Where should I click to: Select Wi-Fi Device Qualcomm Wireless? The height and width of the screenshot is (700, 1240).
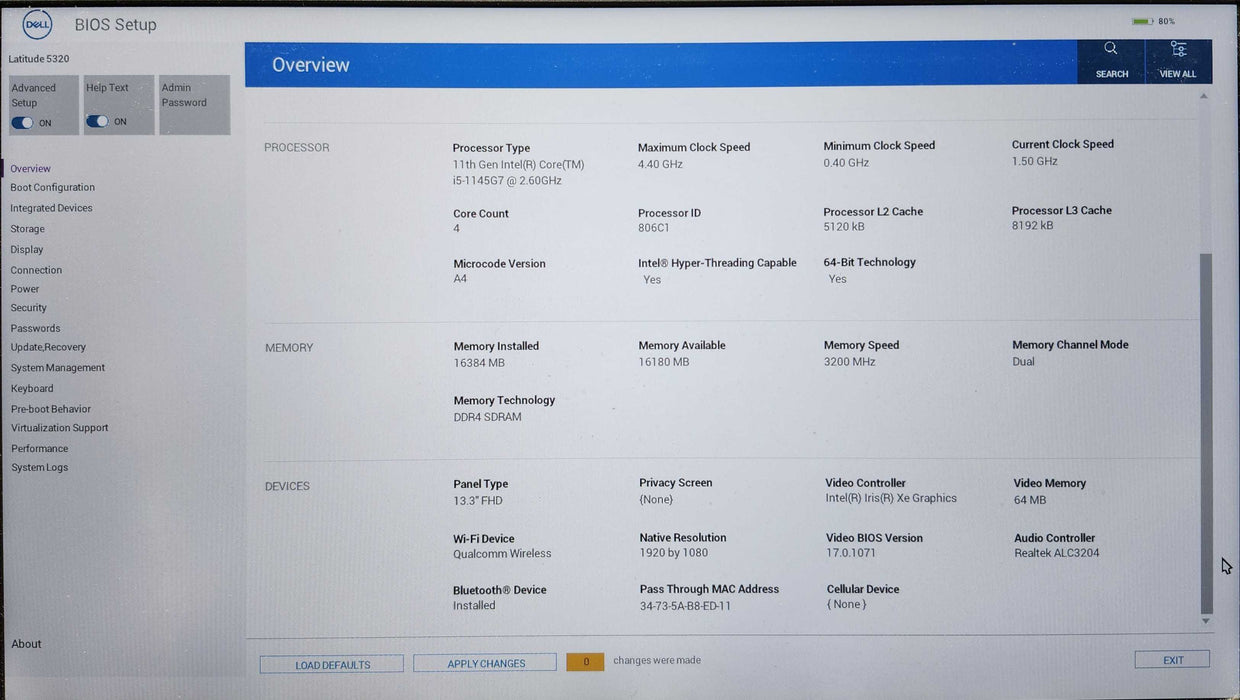502,554
